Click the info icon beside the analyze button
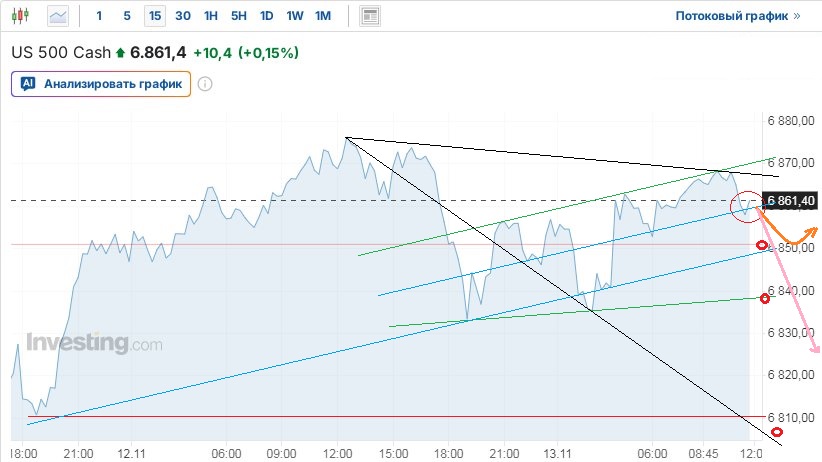 click(205, 84)
